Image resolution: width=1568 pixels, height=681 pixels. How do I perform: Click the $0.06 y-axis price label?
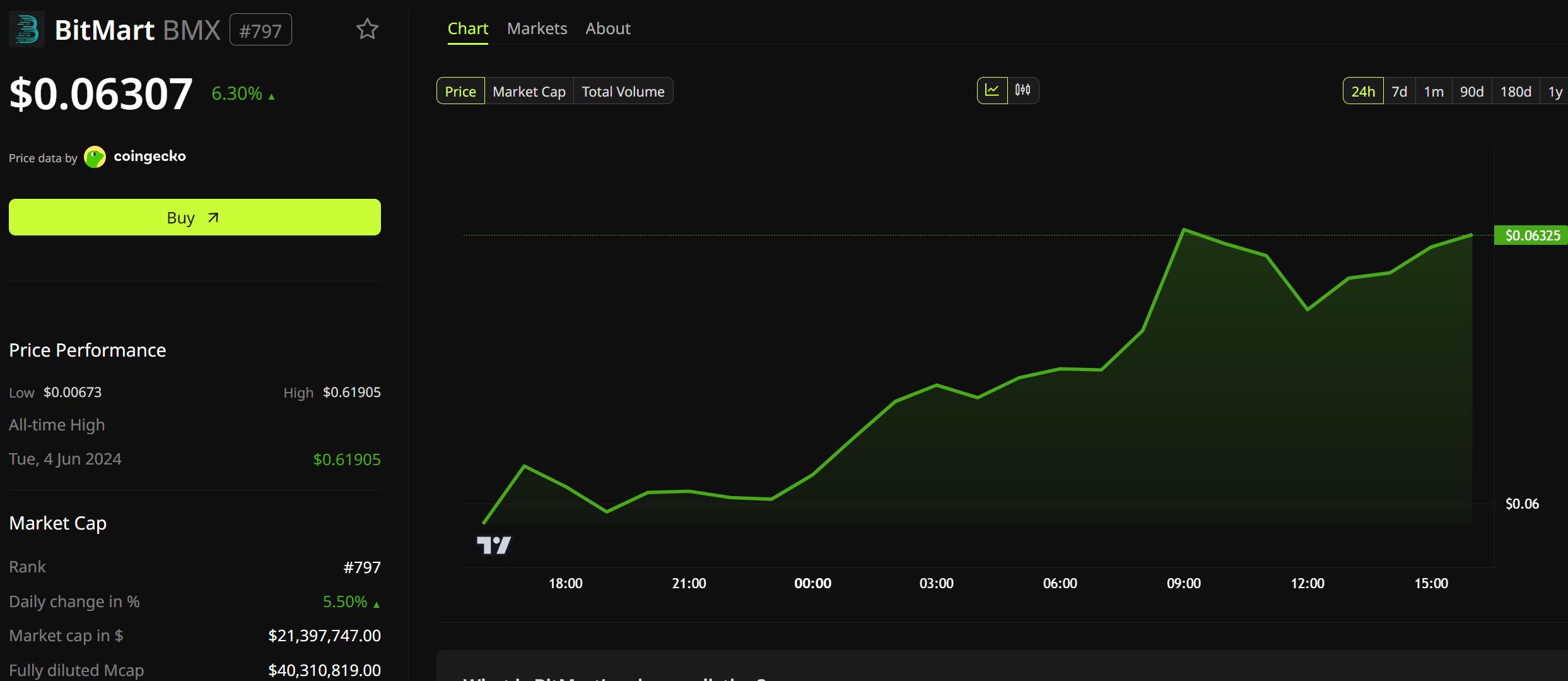point(1522,504)
